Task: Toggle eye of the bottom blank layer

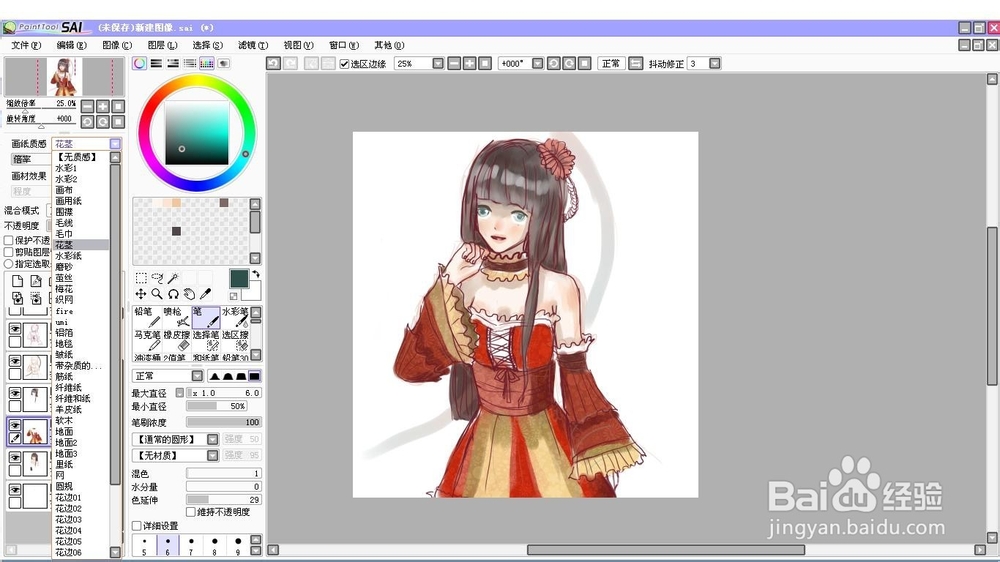Action: pos(15,490)
